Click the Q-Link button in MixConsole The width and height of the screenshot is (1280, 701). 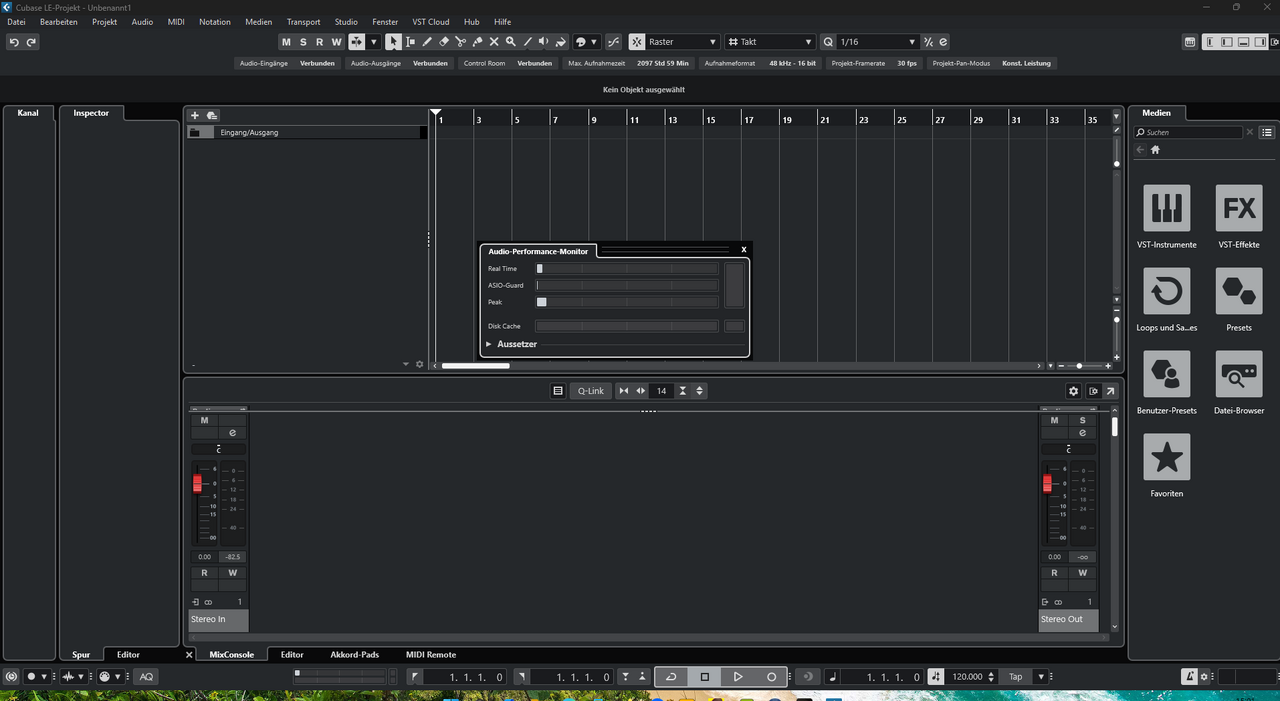(x=590, y=391)
